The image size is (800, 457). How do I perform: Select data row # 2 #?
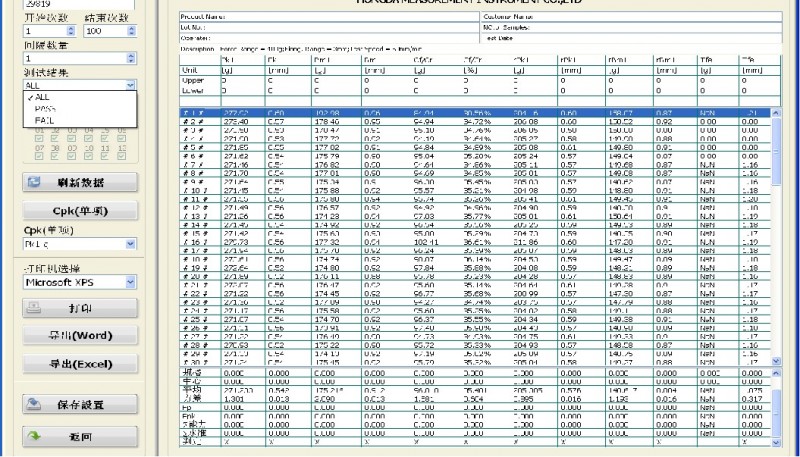pos(476,121)
